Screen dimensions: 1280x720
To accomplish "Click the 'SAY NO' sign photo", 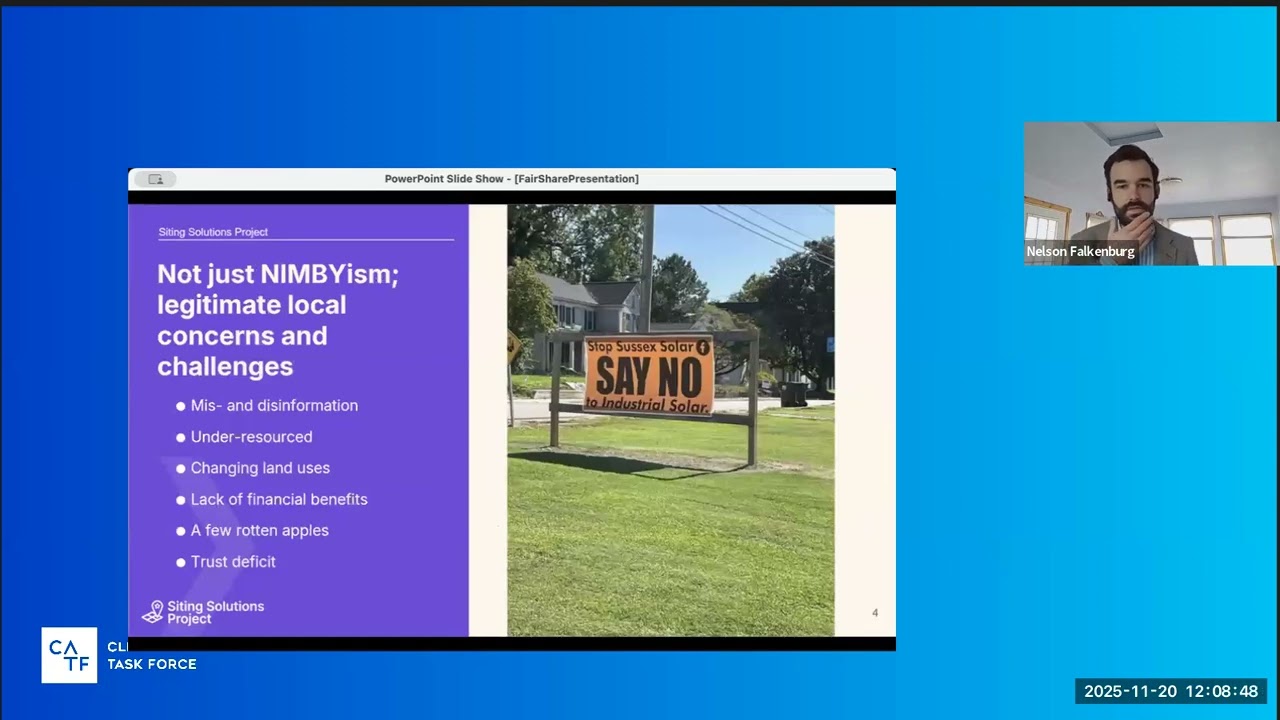I will click(671, 420).
